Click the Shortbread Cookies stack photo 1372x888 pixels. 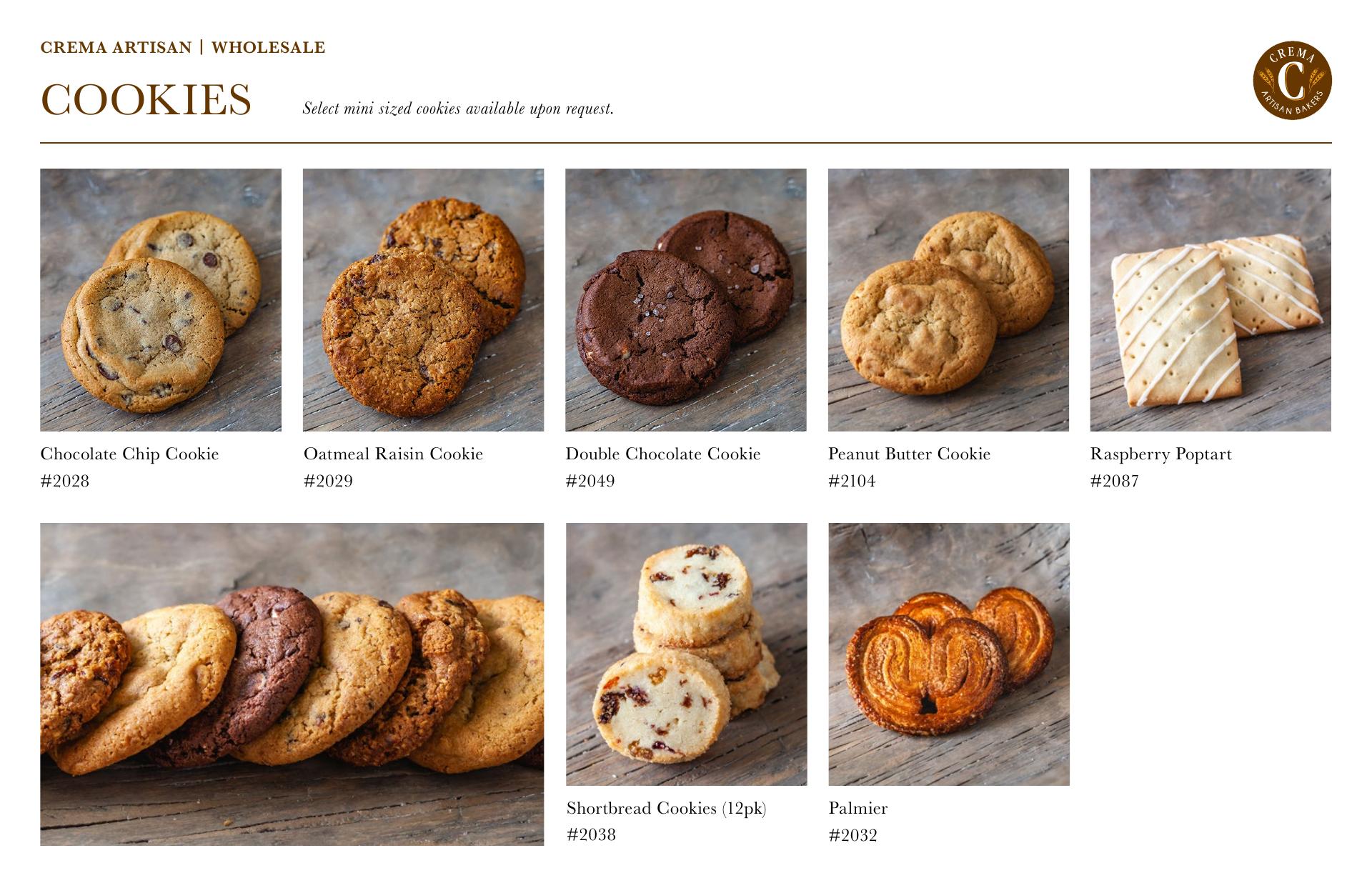(687, 654)
